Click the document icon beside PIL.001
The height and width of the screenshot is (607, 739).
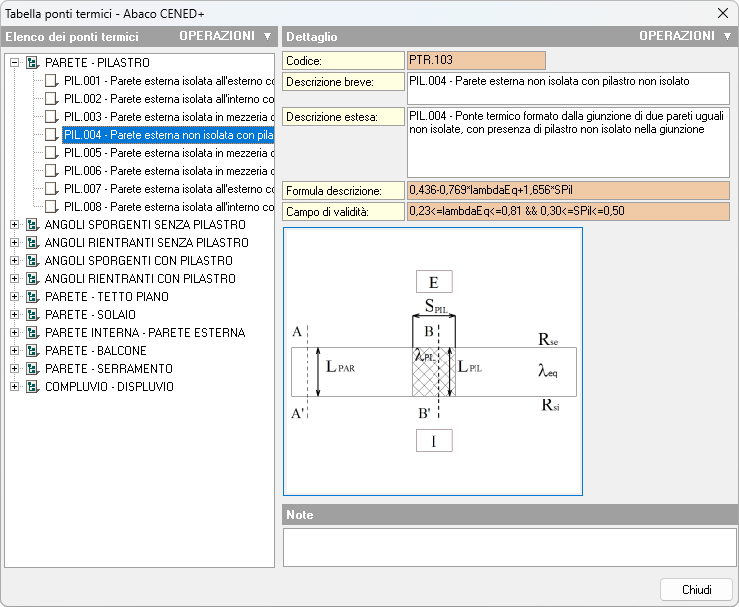52,81
